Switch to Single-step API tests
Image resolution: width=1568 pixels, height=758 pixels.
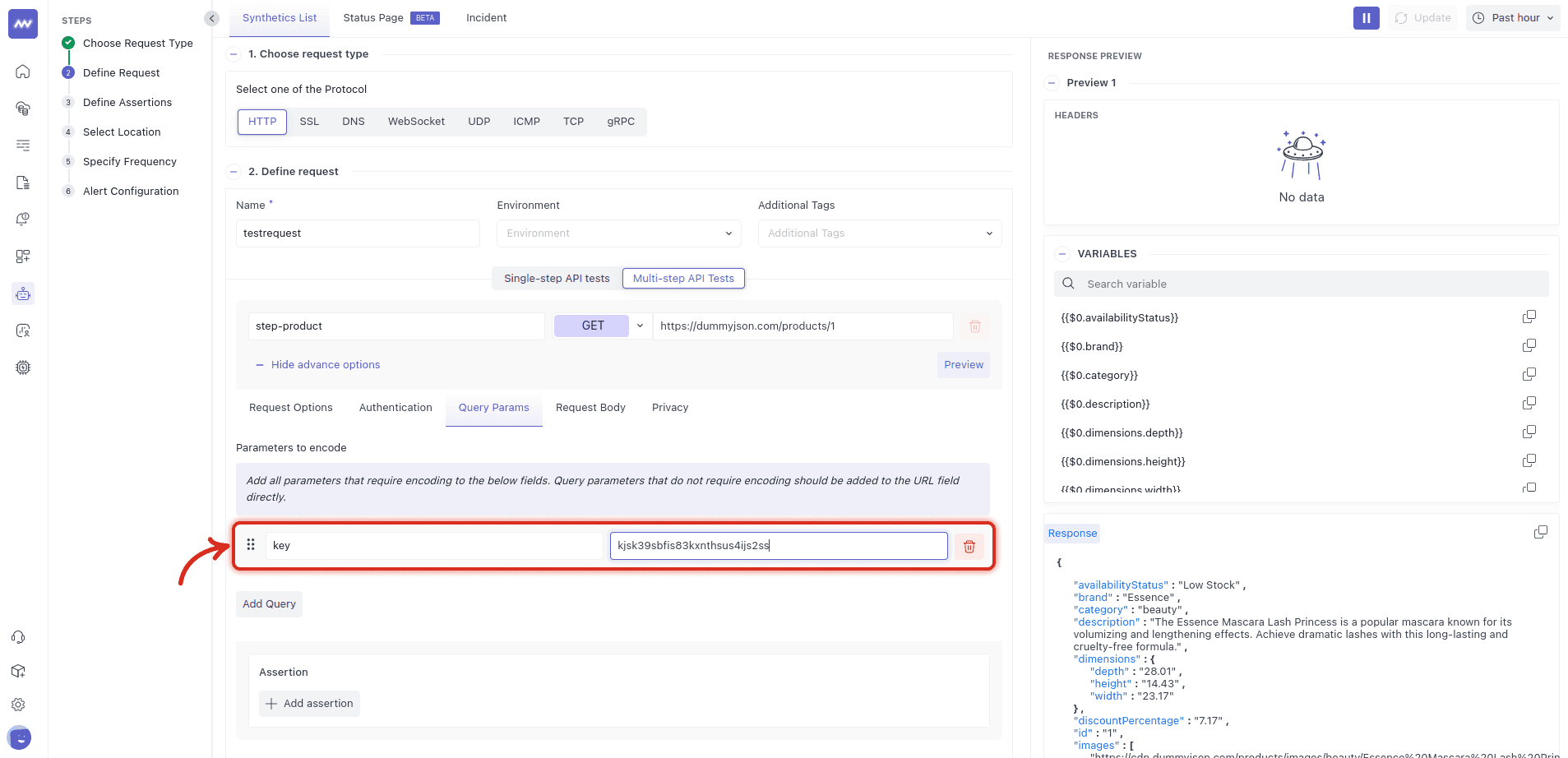[557, 279]
